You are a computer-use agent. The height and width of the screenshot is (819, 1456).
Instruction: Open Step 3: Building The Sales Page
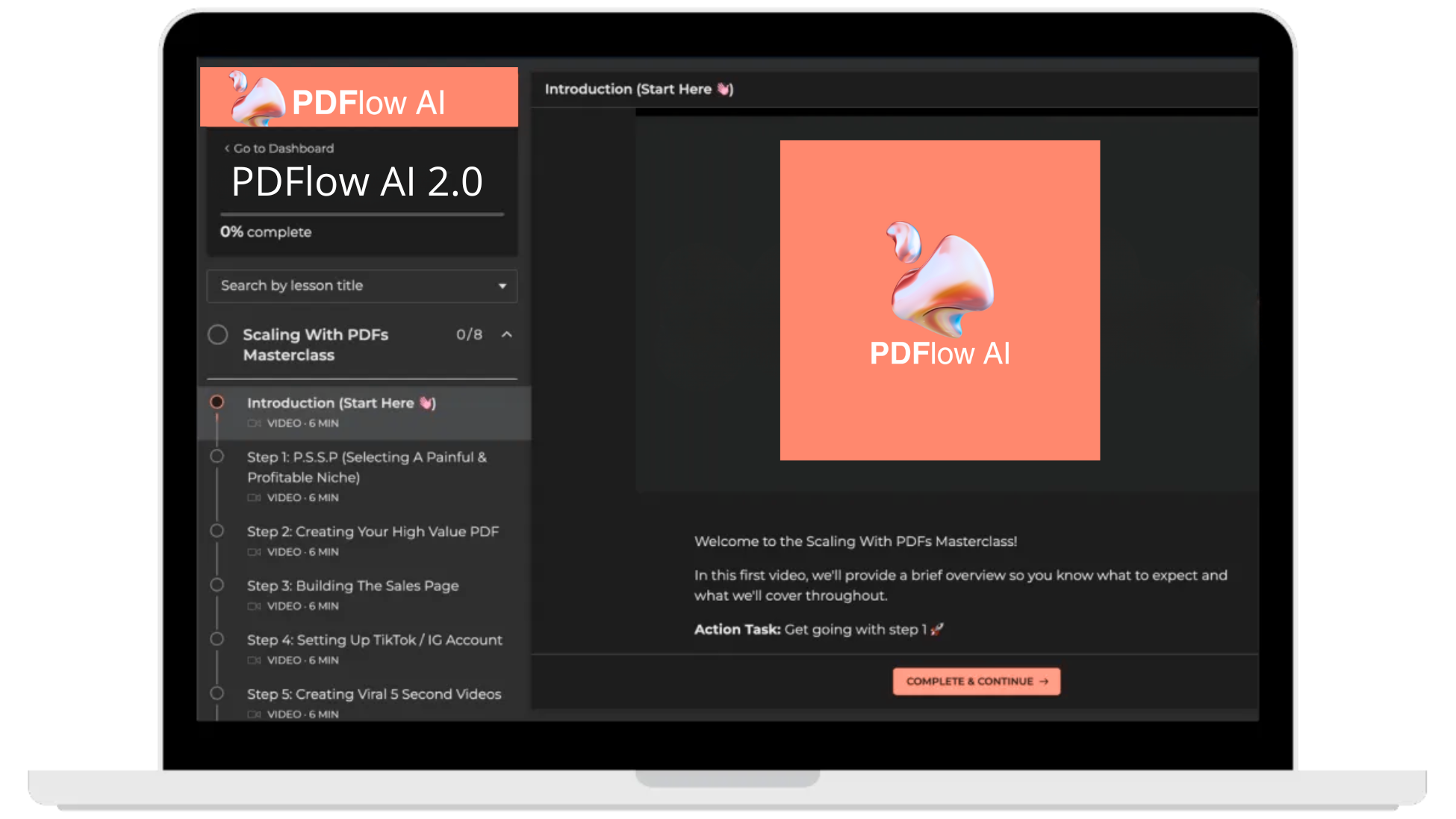[352, 586]
